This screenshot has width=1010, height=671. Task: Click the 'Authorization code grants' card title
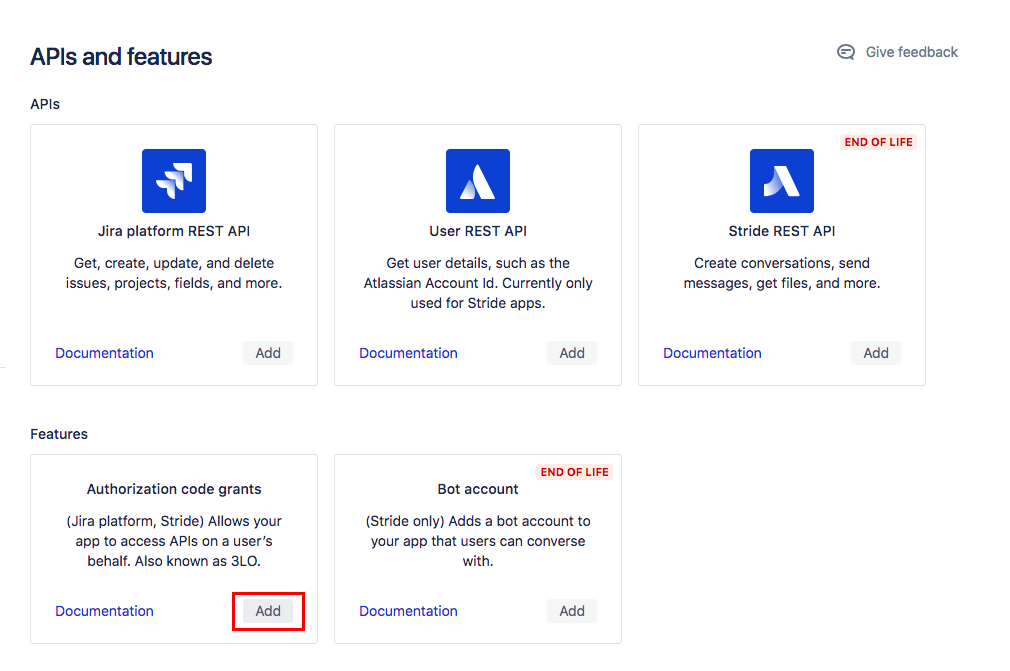(x=174, y=489)
